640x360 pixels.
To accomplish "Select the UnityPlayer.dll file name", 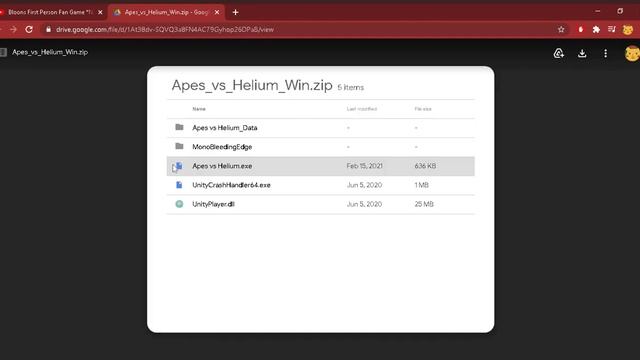I will (213, 204).
